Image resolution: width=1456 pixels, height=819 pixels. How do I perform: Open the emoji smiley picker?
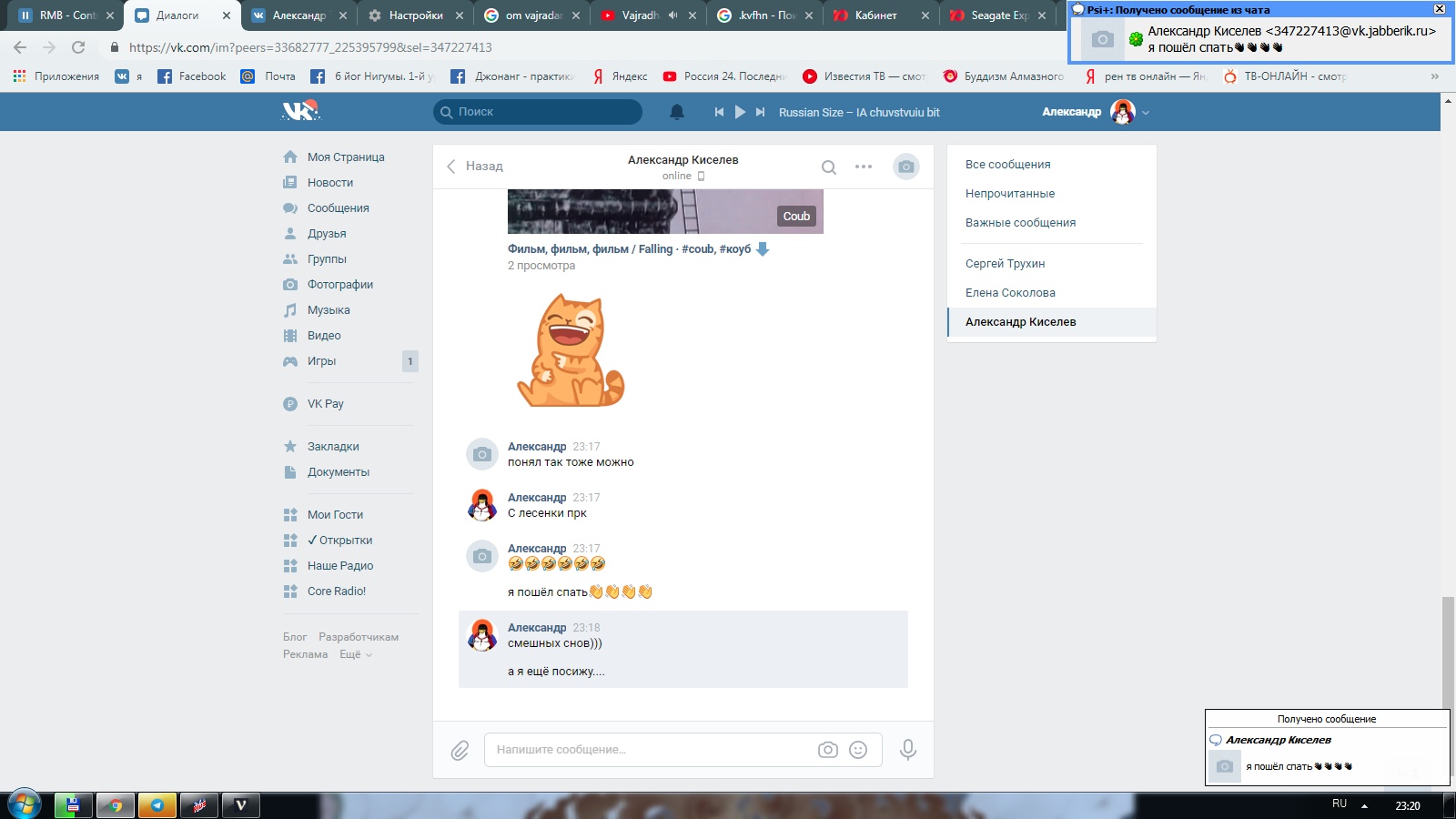(x=857, y=750)
